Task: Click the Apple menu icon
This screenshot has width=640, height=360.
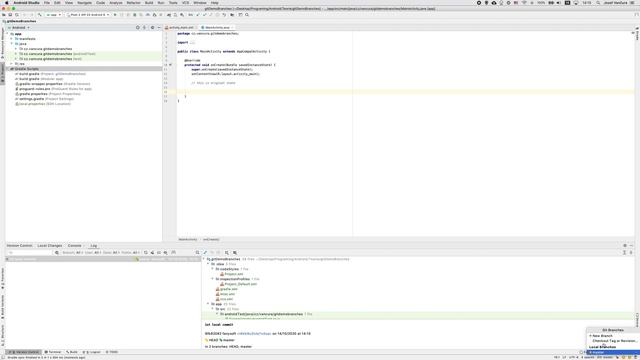Action: [6, 3]
